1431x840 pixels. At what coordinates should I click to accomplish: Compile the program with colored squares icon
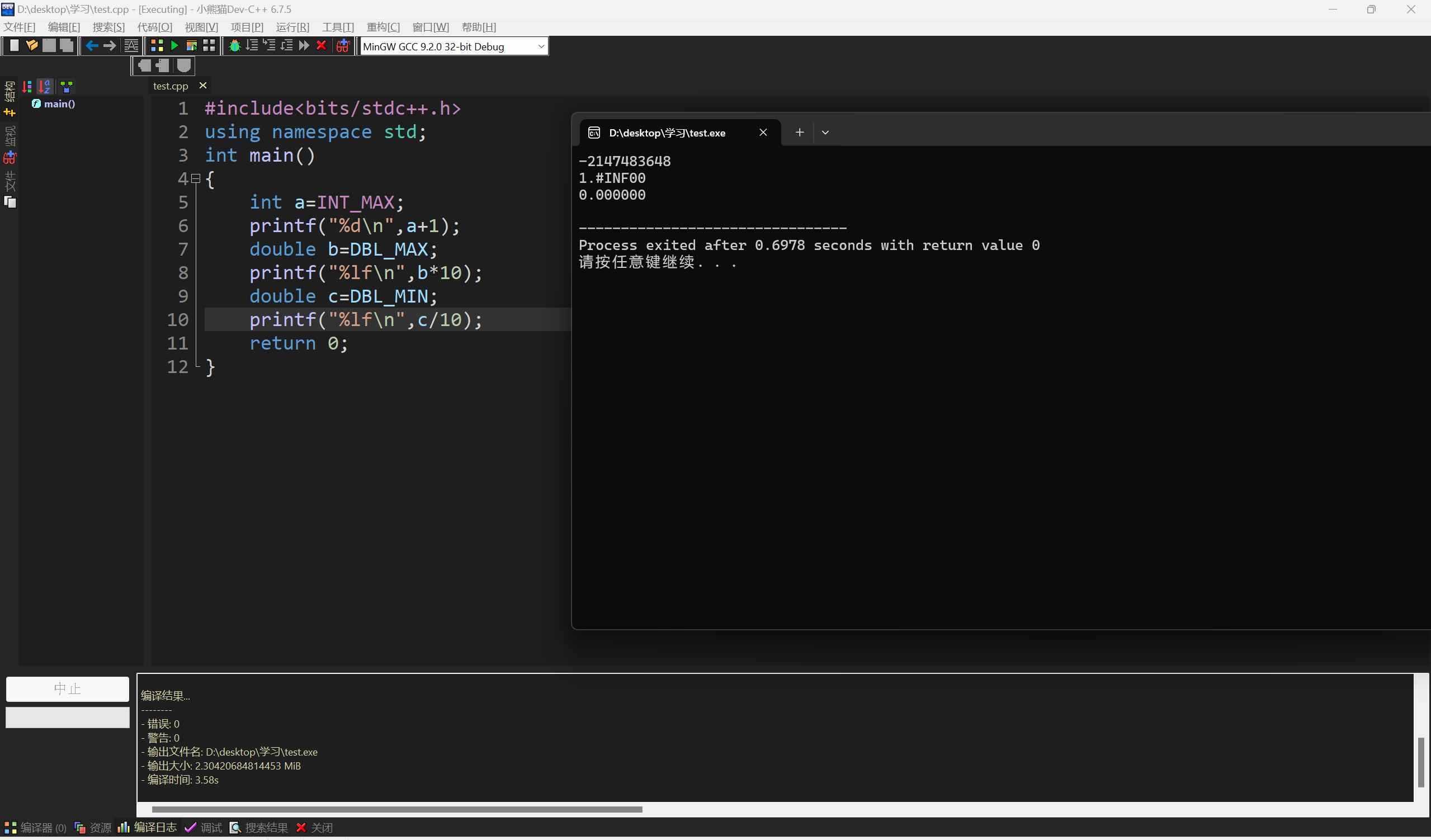pyautogui.click(x=157, y=46)
